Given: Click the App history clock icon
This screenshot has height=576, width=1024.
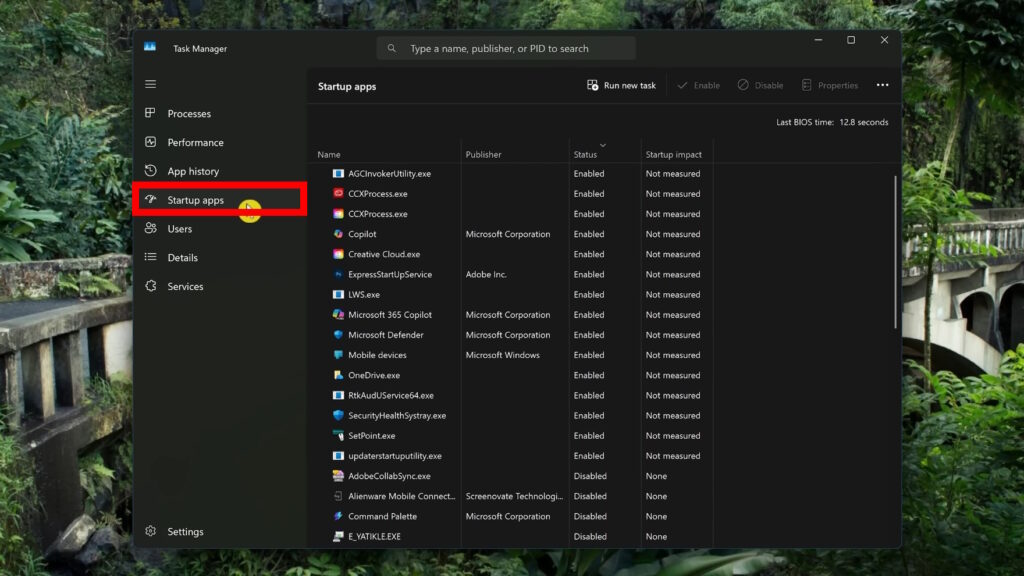Looking at the screenshot, I should pos(150,170).
